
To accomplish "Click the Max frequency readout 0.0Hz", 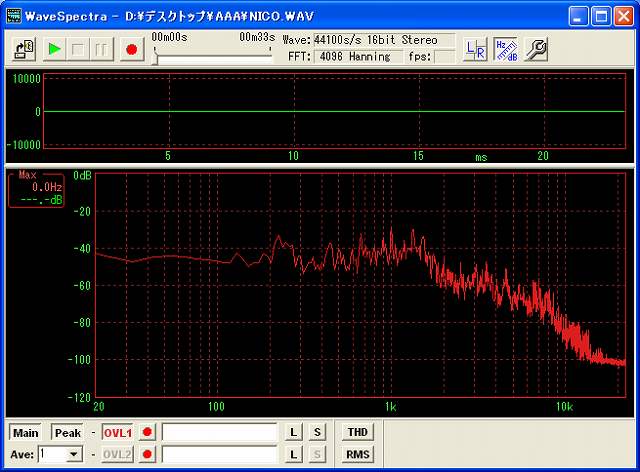I will tap(47, 187).
